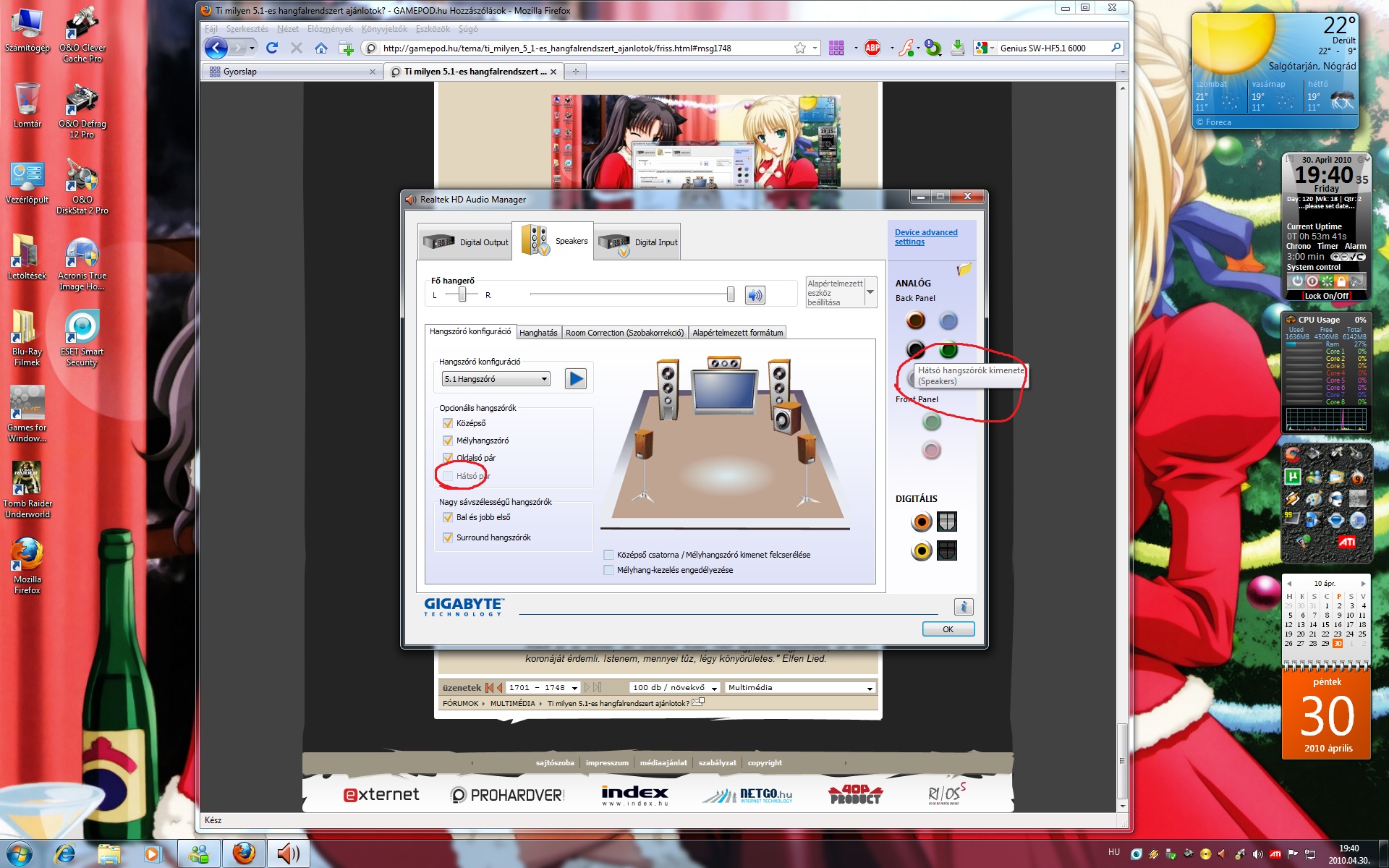Open the impresszum footer link
The width and height of the screenshot is (1389, 868).
[607, 762]
